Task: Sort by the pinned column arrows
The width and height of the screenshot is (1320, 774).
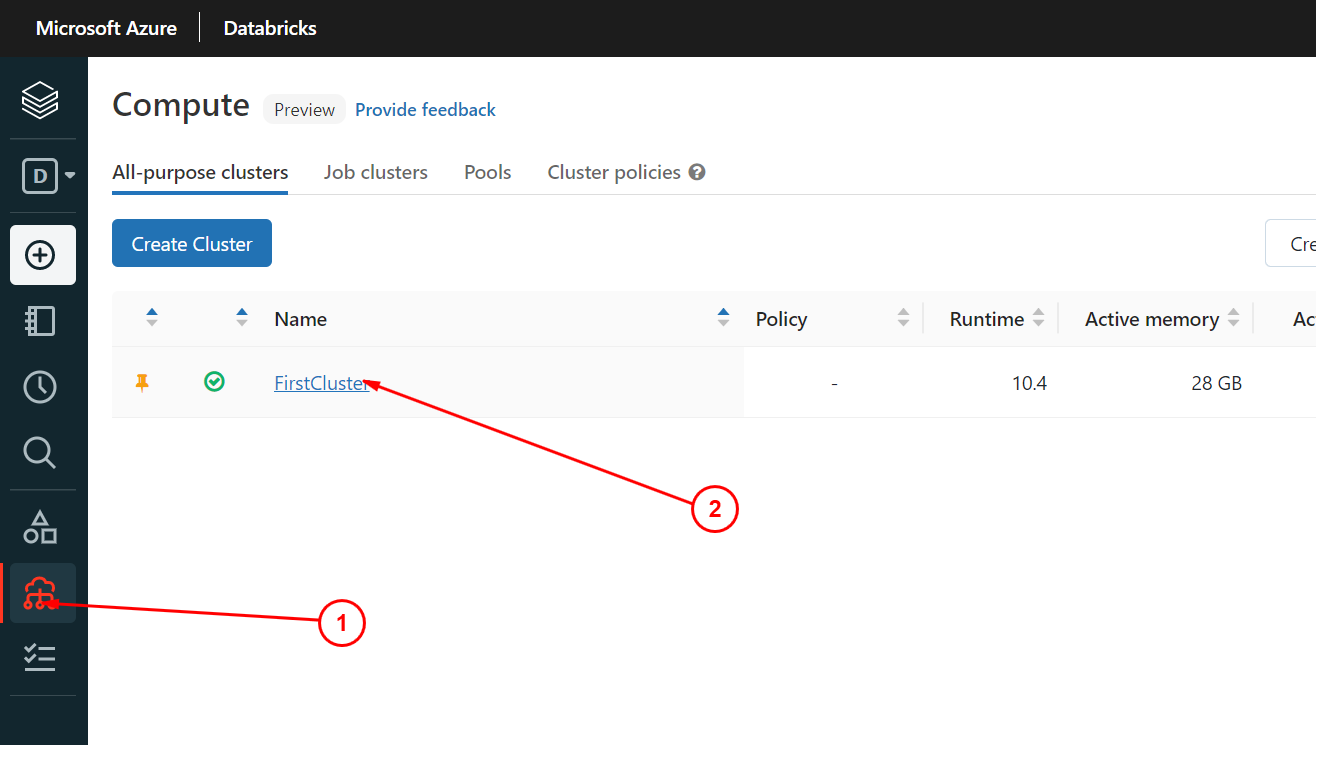Action: click(152, 318)
